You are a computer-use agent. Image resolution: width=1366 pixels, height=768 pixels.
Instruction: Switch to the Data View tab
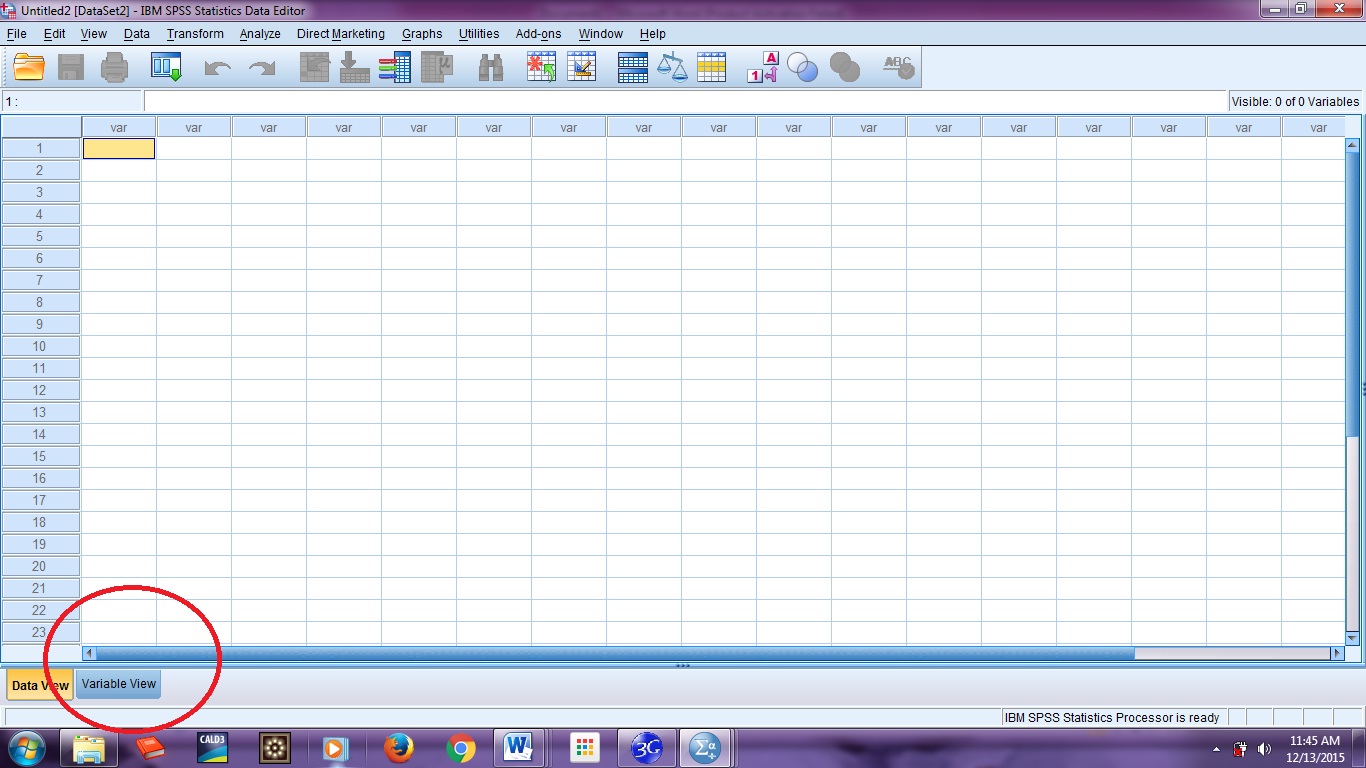(x=40, y=685)
